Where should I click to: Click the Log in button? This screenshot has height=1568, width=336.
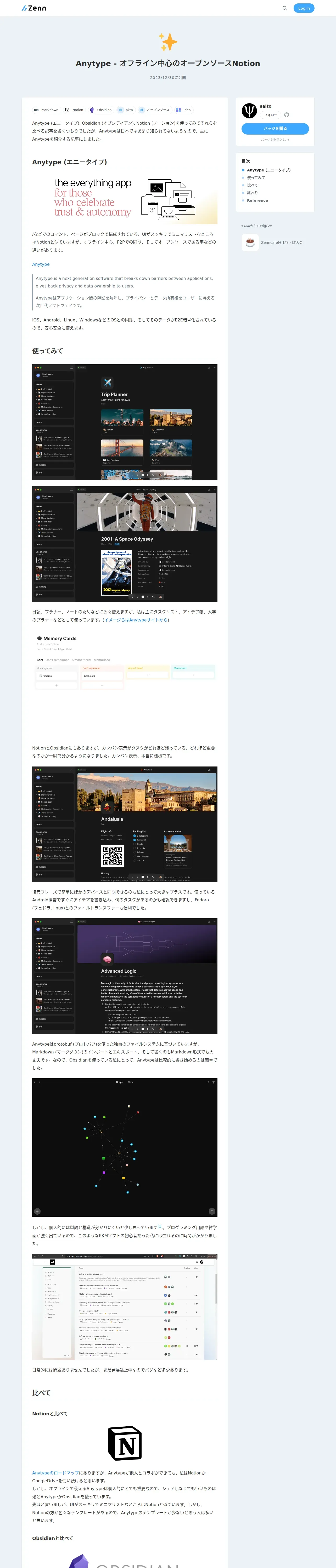pyautogui.click(x=304, y=8)
